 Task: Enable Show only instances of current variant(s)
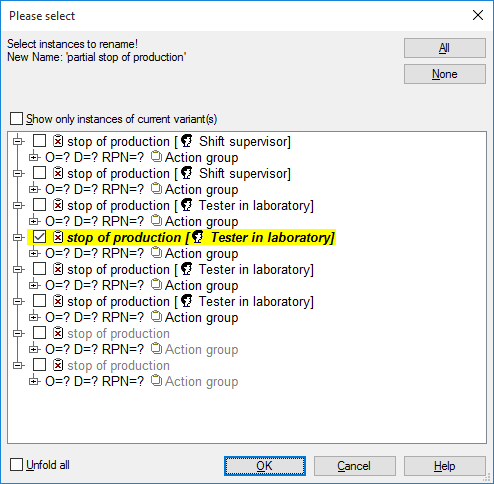[16, 119]
